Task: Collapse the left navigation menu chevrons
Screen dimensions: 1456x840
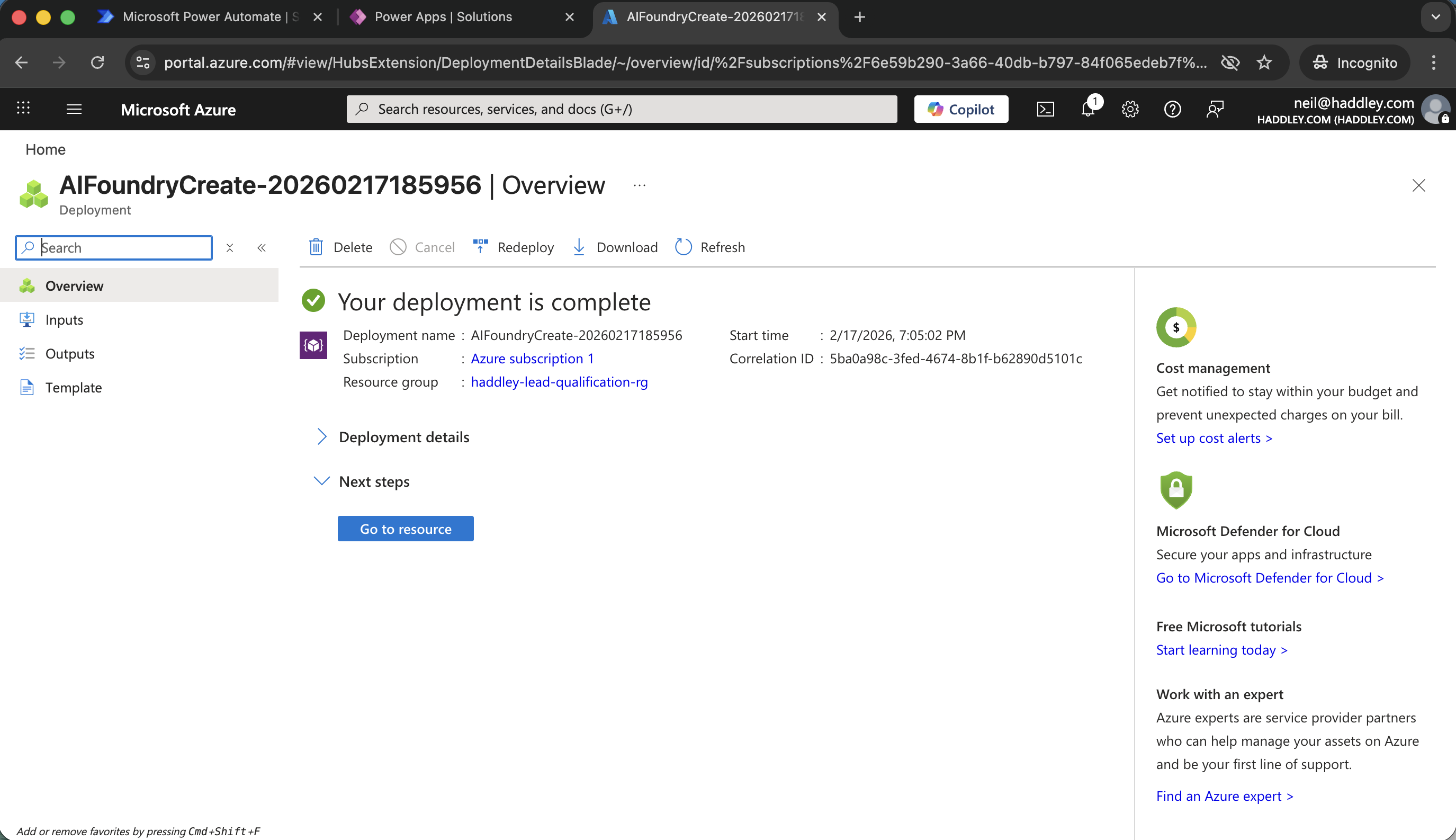Action: pos(261,247)
